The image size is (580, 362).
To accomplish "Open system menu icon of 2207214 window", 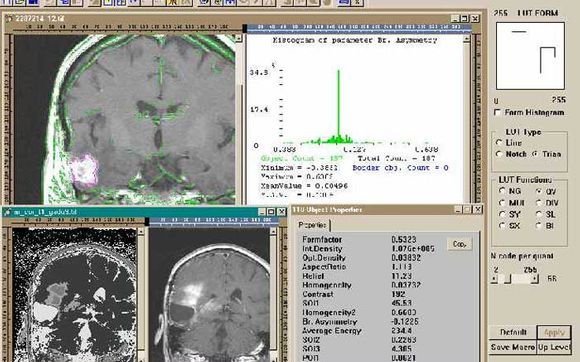I will coord(9,18).
